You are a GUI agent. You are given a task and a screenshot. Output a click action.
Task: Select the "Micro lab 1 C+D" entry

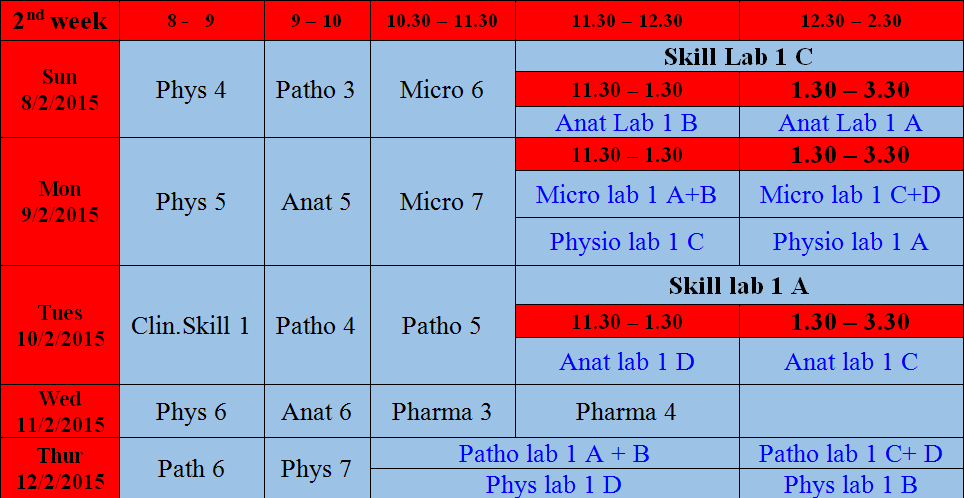pos(850,195)
